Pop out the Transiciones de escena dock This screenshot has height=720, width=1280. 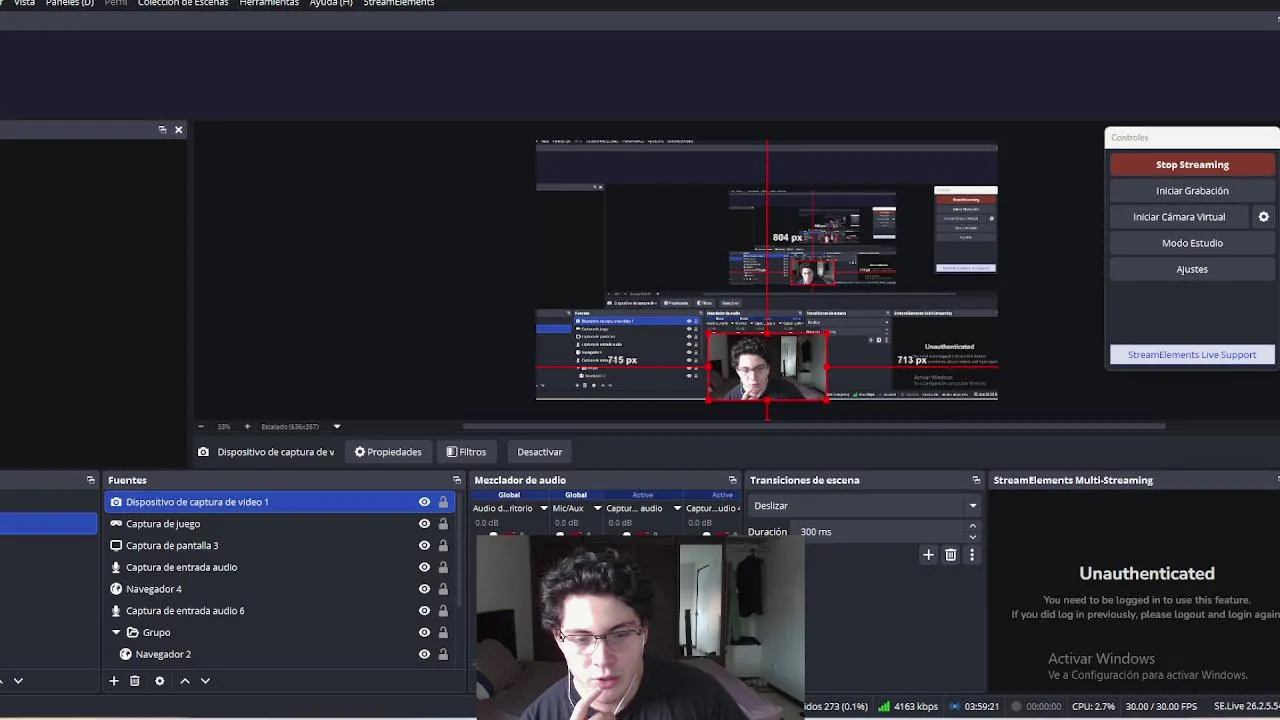tap(976, 480)
